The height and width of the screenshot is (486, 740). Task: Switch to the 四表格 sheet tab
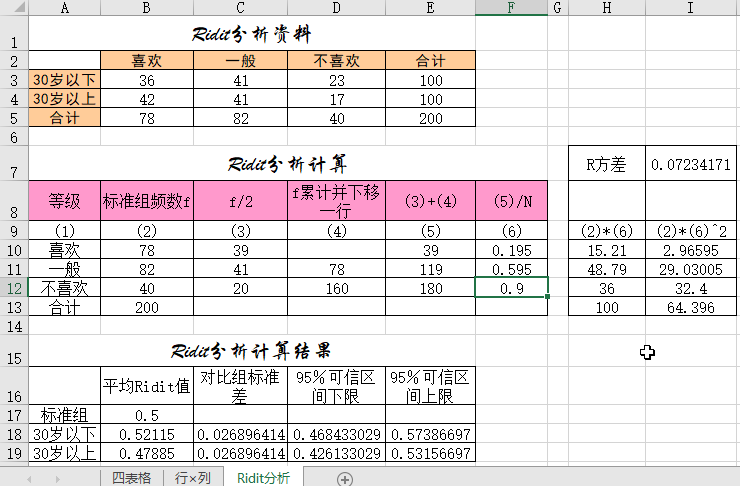[131, 478]
